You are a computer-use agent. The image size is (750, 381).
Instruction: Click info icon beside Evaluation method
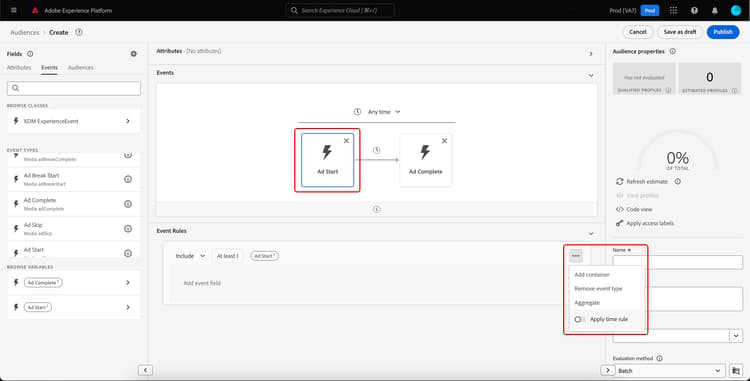pos(660,358)
